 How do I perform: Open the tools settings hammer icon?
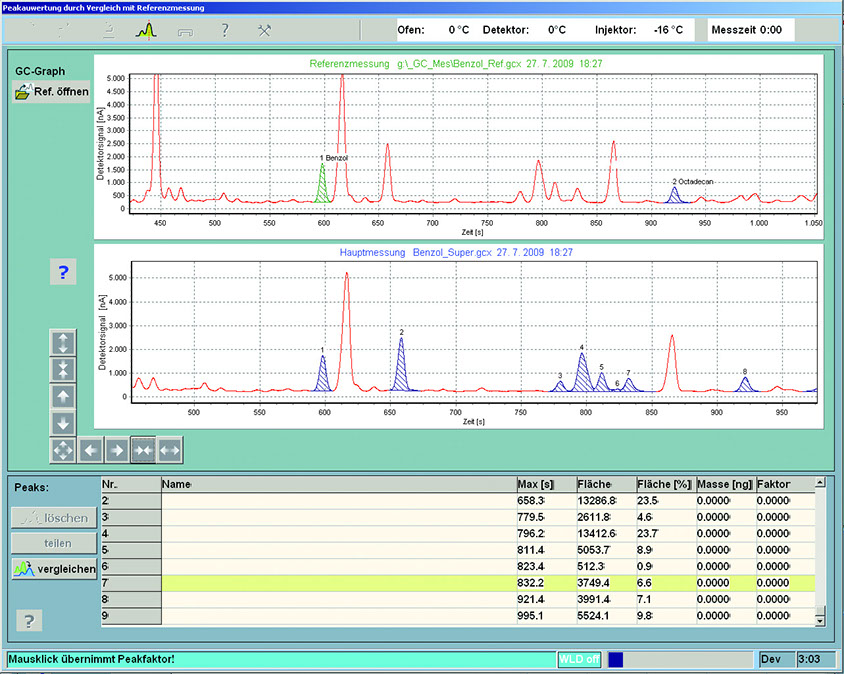pyautogui.click(x=265, y=30)
